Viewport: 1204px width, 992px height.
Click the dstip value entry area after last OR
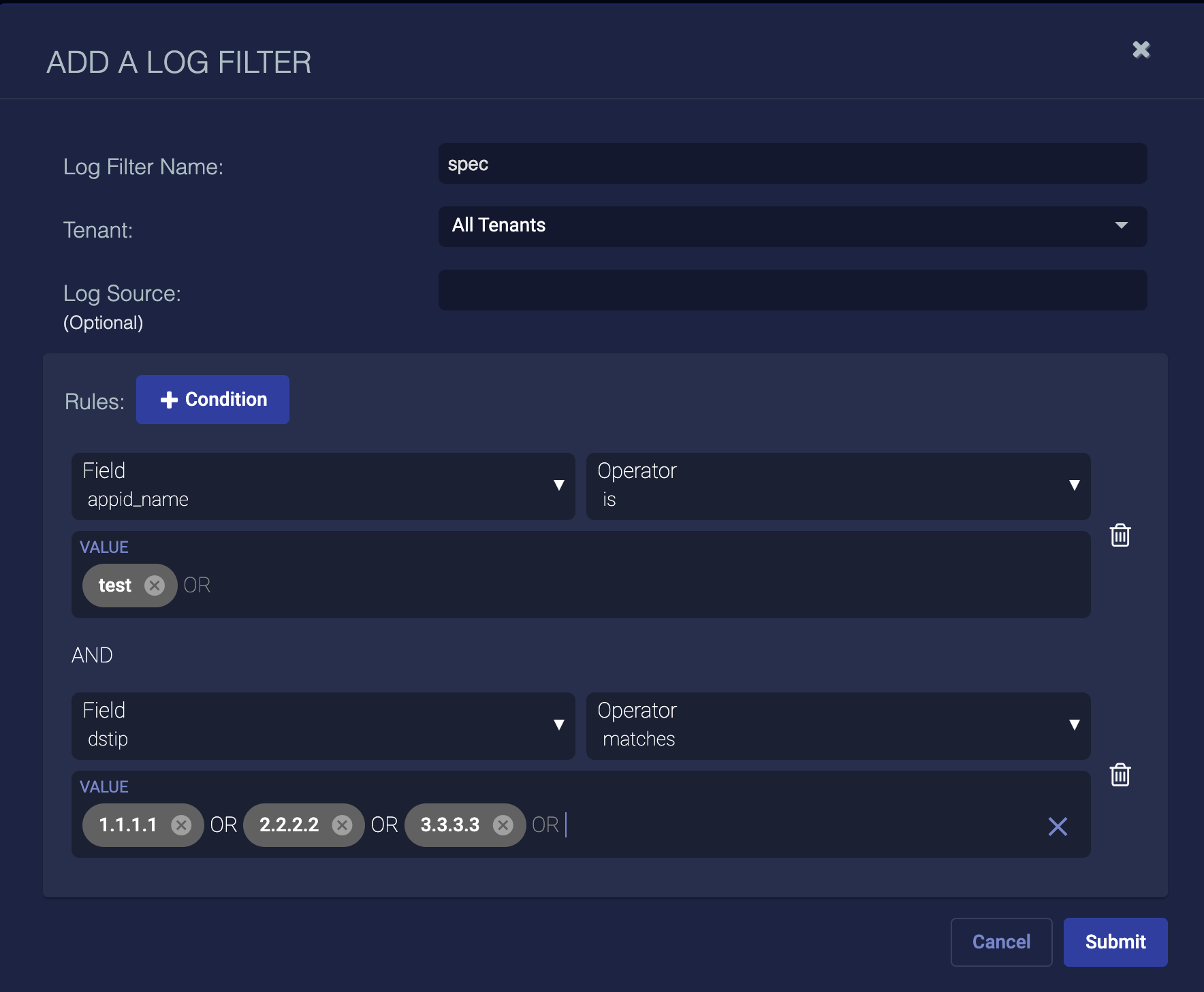(783, 825)
